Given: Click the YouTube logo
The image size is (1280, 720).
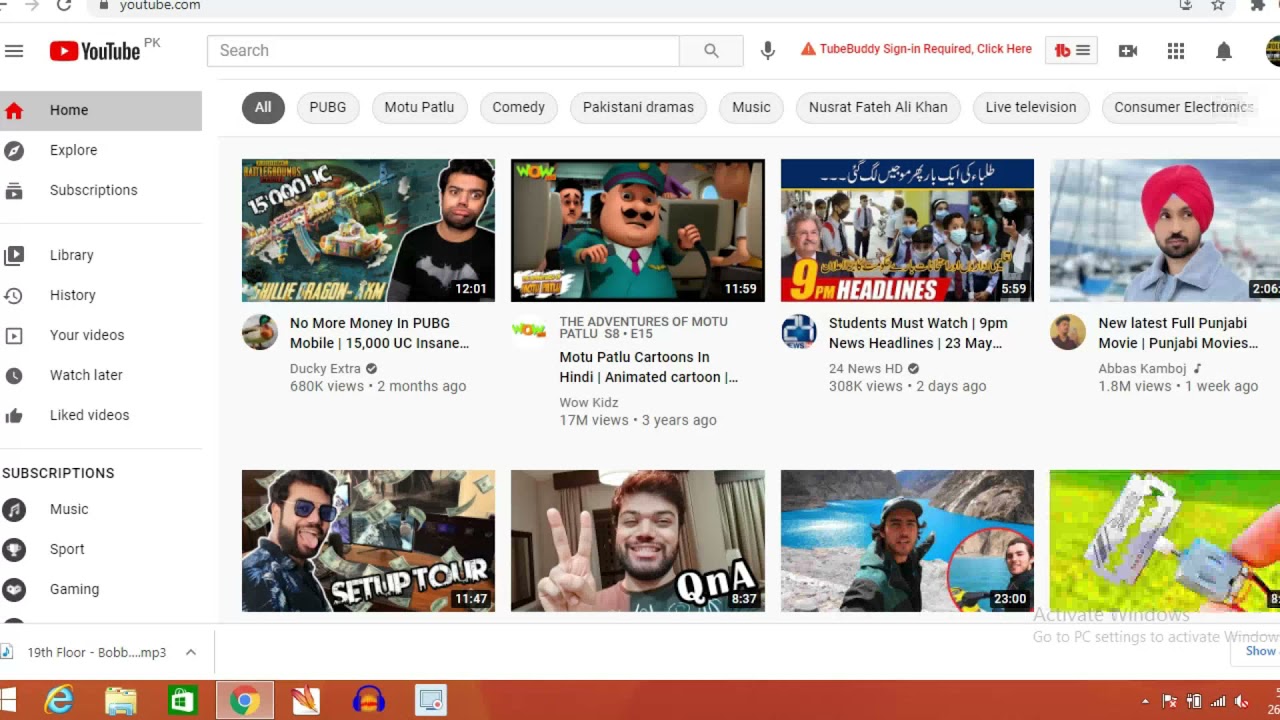Looking at the screenshot, I should [x=95, y=51].
